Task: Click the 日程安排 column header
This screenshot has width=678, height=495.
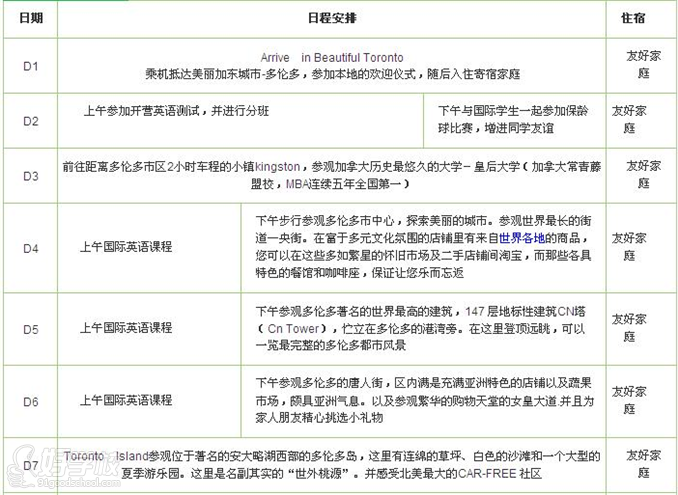Action: (x=332, y=18)
